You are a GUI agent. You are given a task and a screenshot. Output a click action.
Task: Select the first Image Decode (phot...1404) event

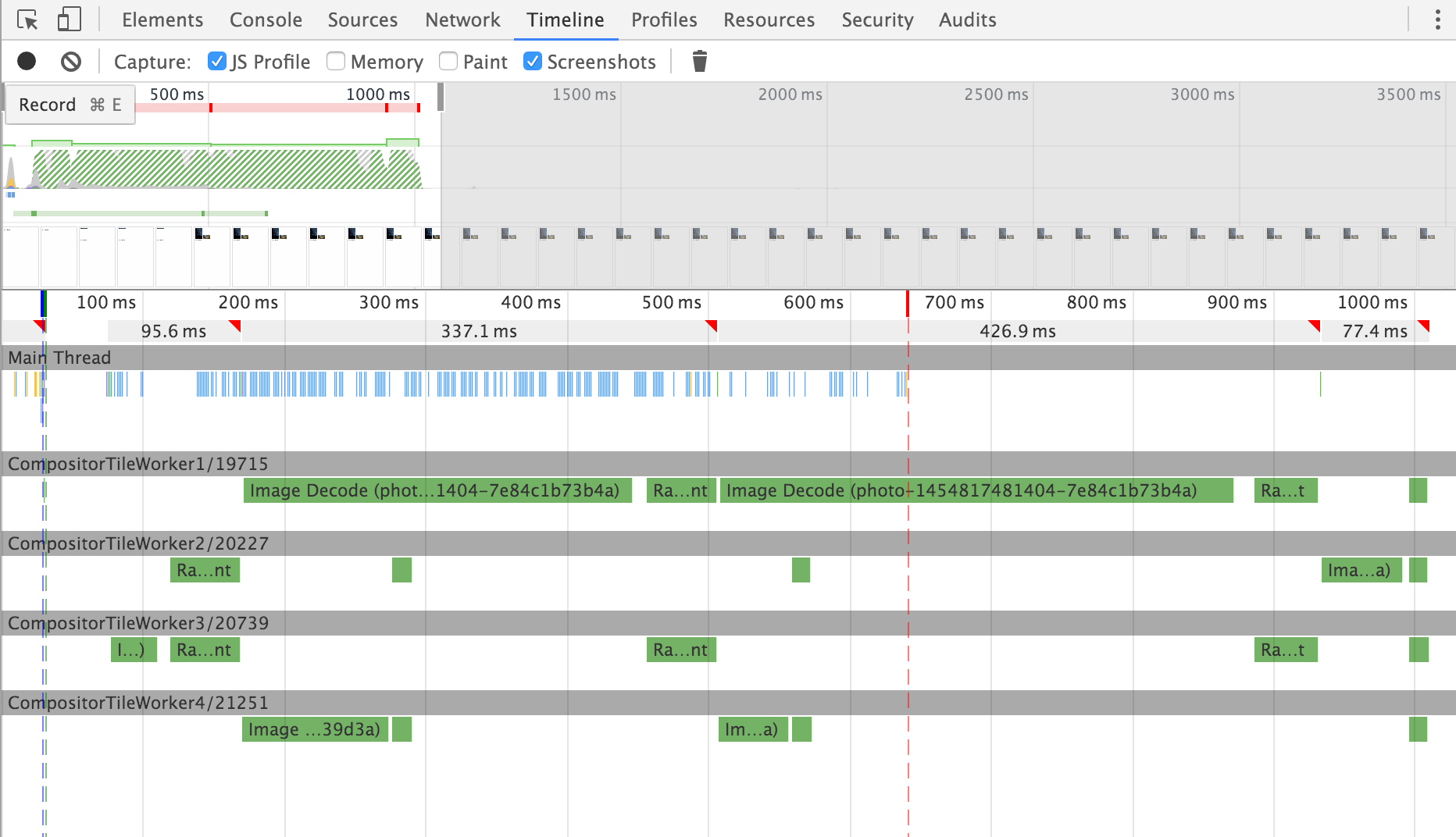point(437,490)
